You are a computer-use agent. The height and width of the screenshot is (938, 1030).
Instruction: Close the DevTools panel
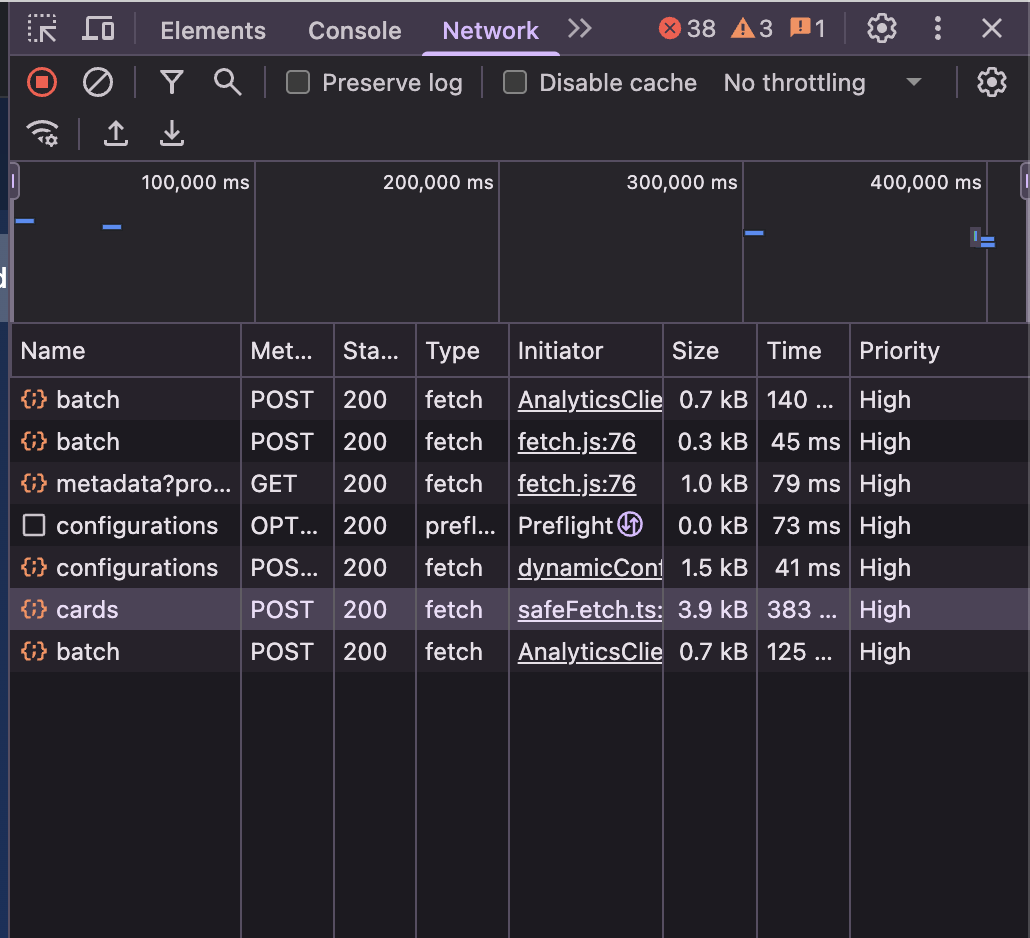point(991,29)
